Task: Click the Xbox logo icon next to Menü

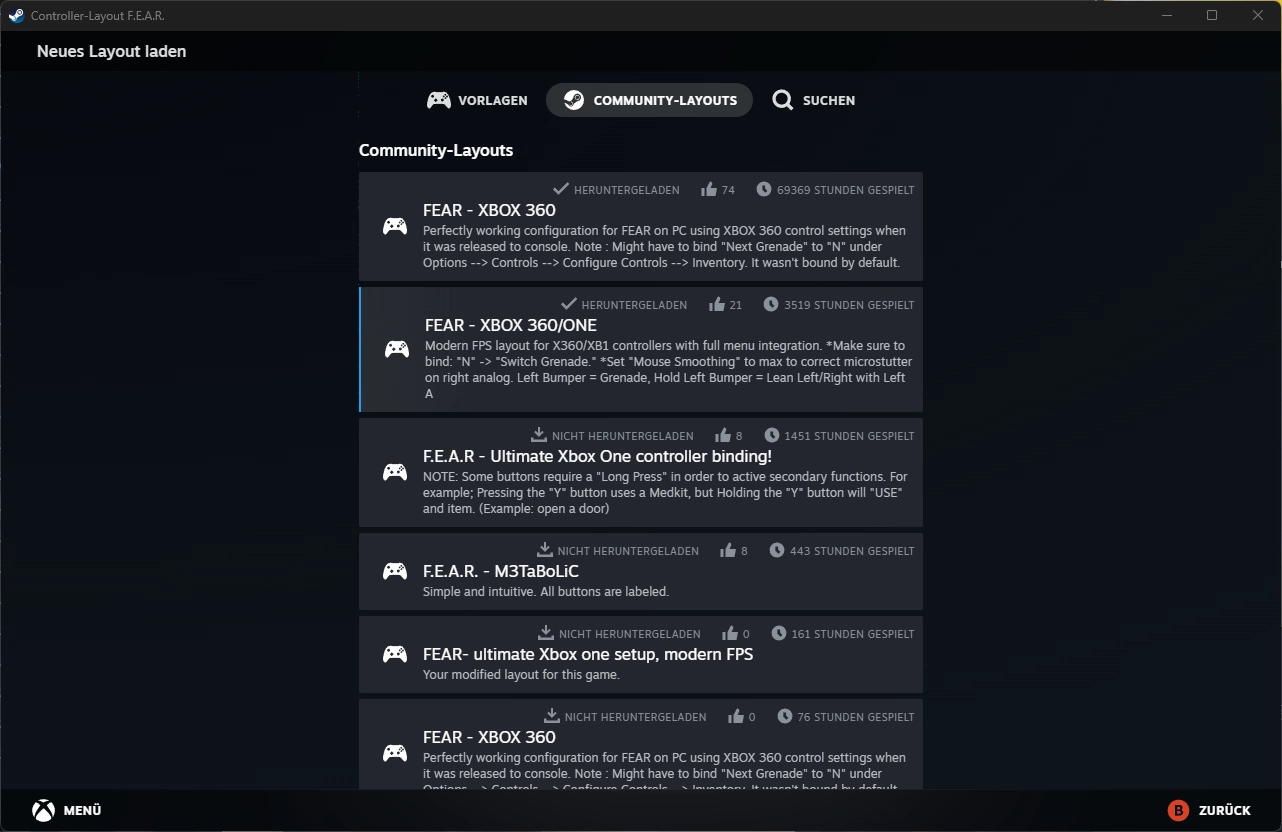Action: point(43,810)
